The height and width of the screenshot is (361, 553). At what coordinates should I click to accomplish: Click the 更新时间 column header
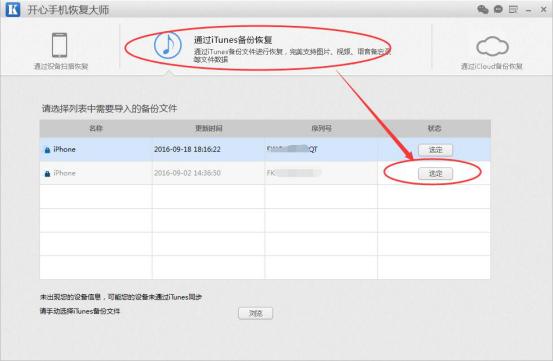pyautogui.click(x=208, y=128)
